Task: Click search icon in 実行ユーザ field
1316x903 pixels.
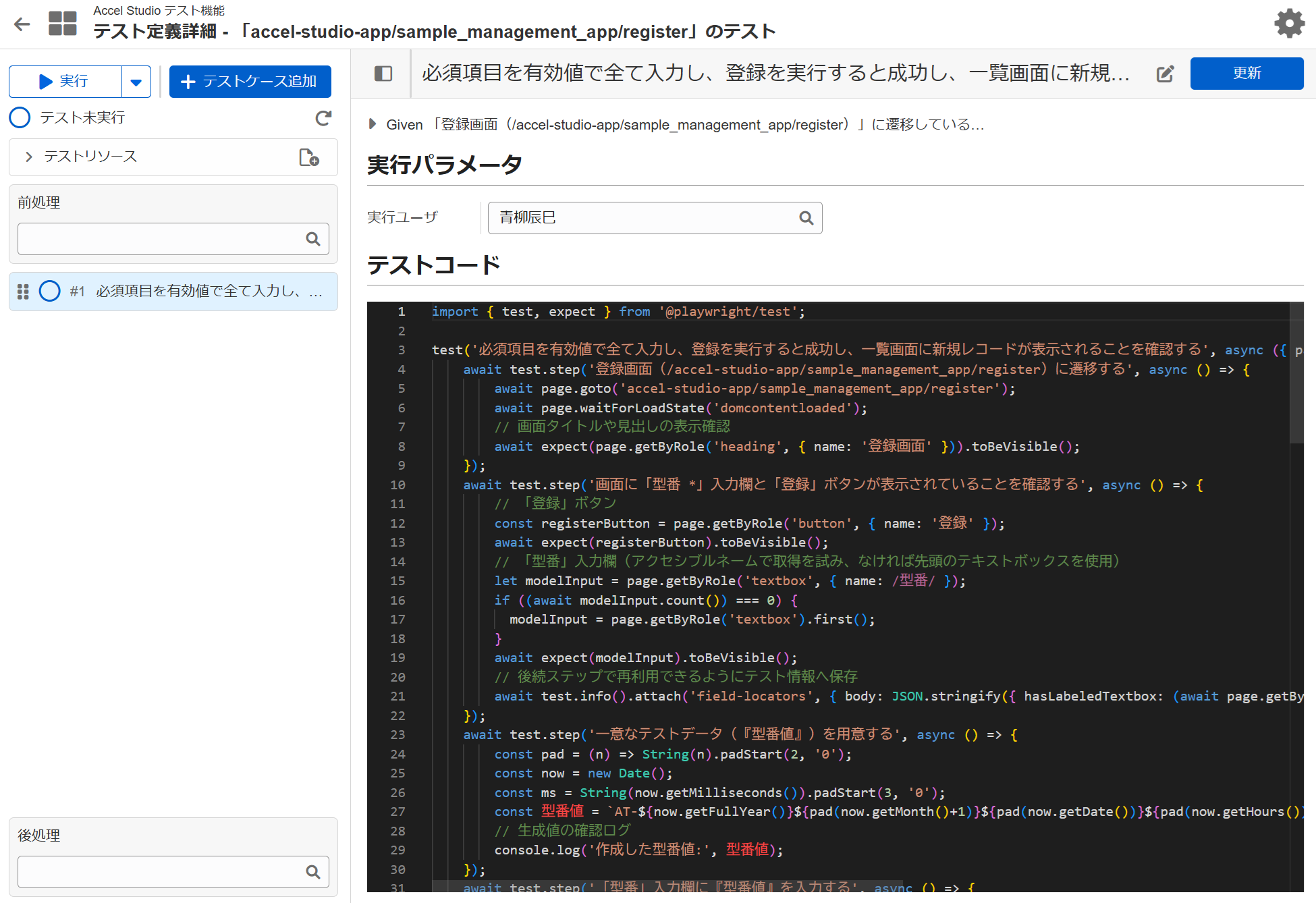Action: click(806, 218)
